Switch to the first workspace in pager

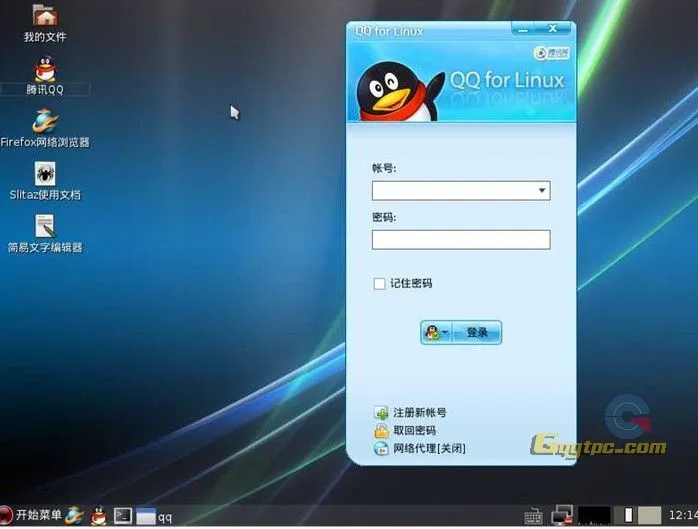click(x=625, y=515)
